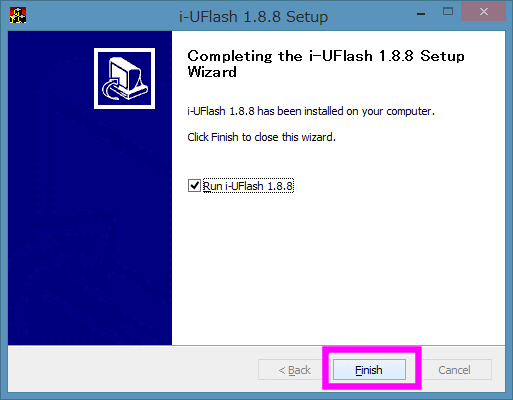
Task: Click the i-UFlash icon in the title bar
Action: [18, 15]
